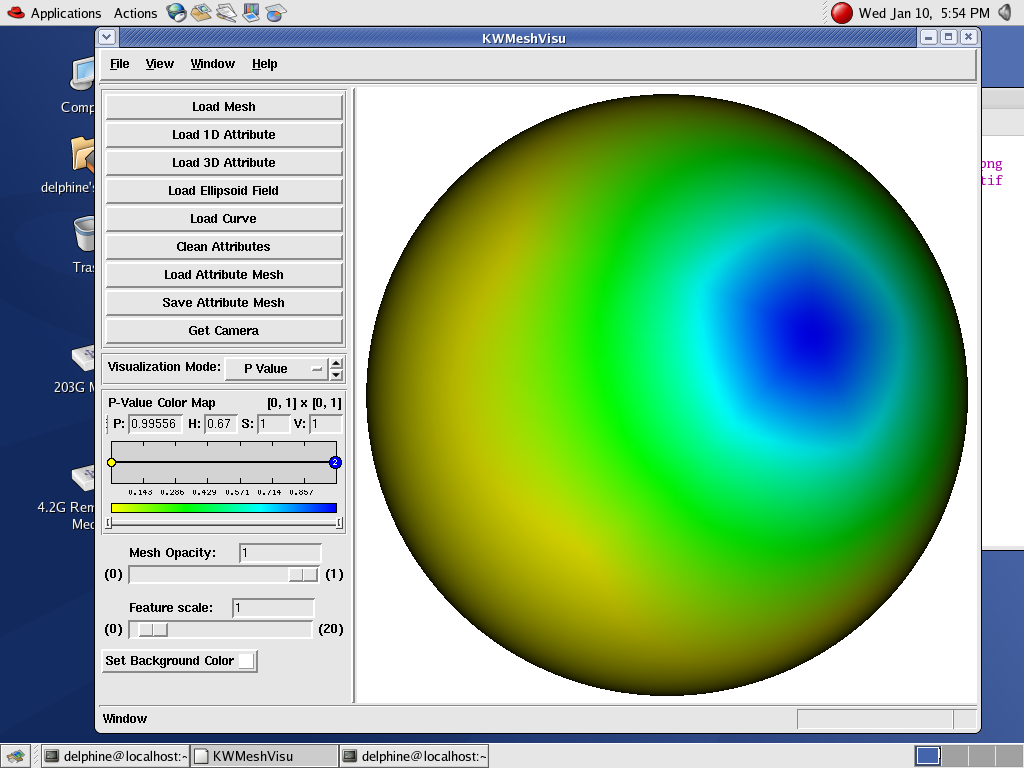The image size is (1024, 768).
Task: Click the show desktop icon in taskbar
Action: point(14,756)
